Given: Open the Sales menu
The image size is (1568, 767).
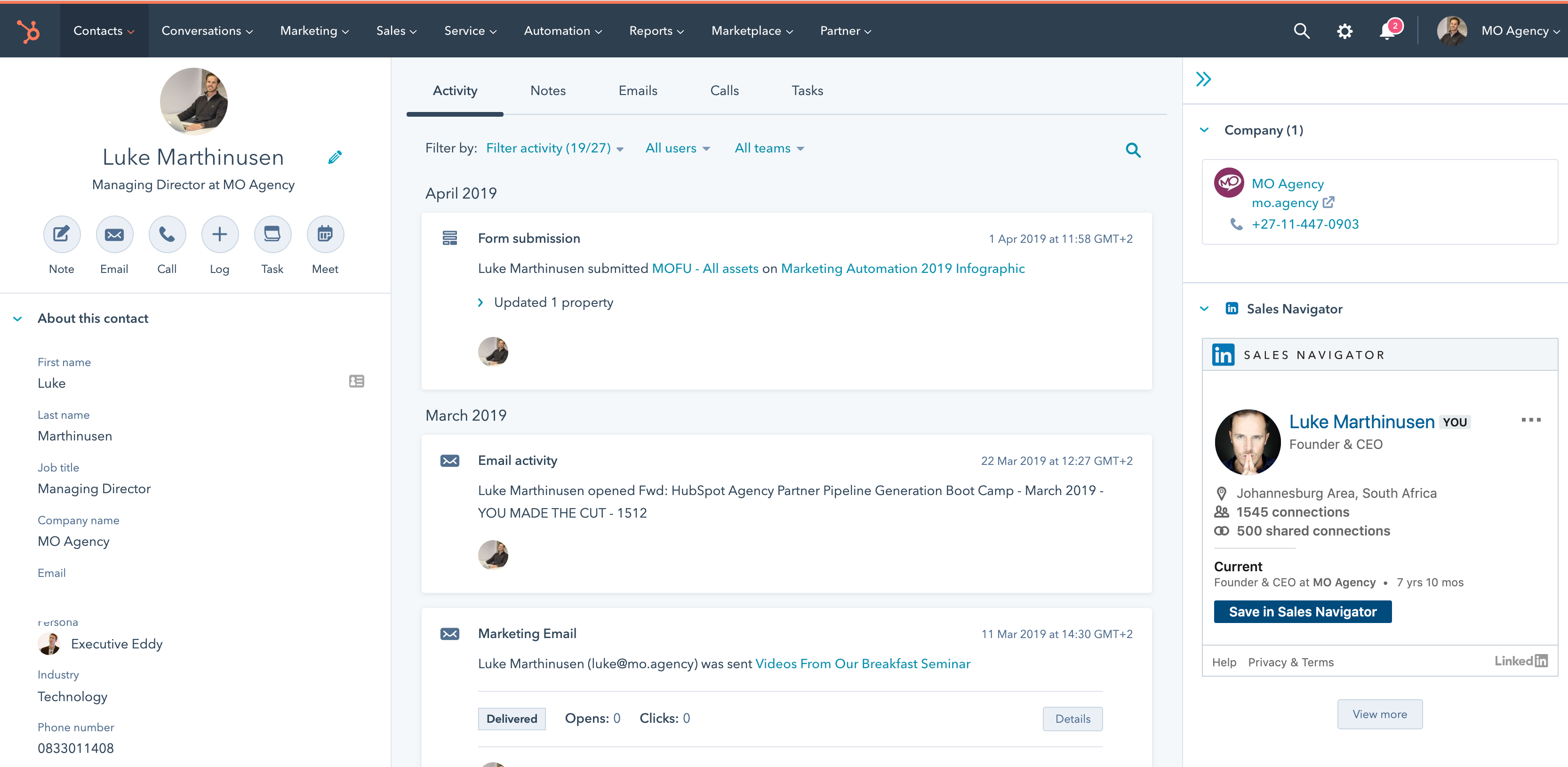Looking at the screenshot, I should click(x=396, y=31).
